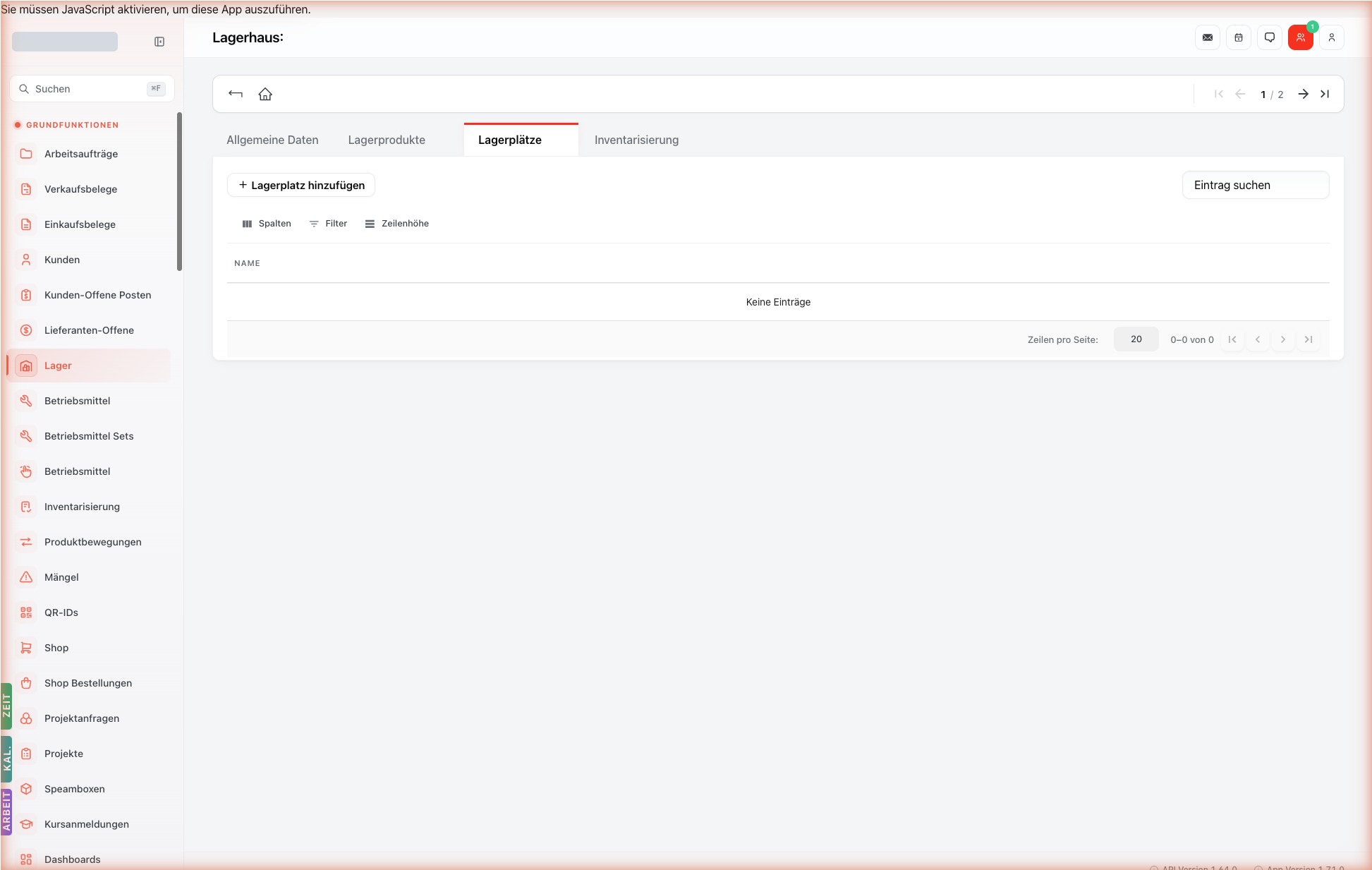Open Inventarisierung in the sidebar
Screen dimensions: 1372x870
89,507
